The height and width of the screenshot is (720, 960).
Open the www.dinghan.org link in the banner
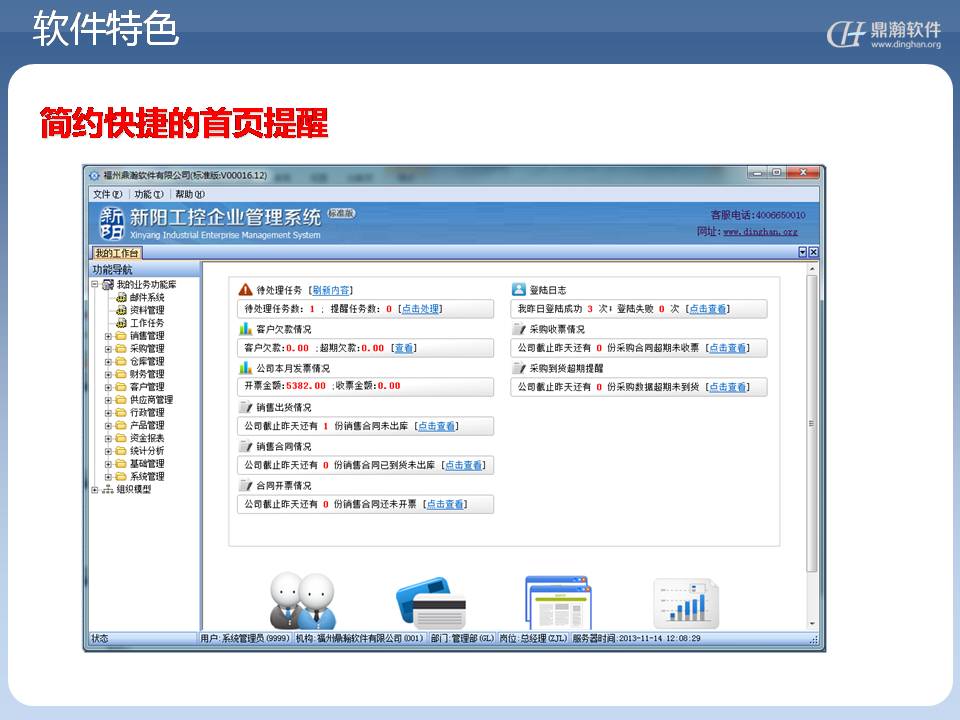coord(760,232)
